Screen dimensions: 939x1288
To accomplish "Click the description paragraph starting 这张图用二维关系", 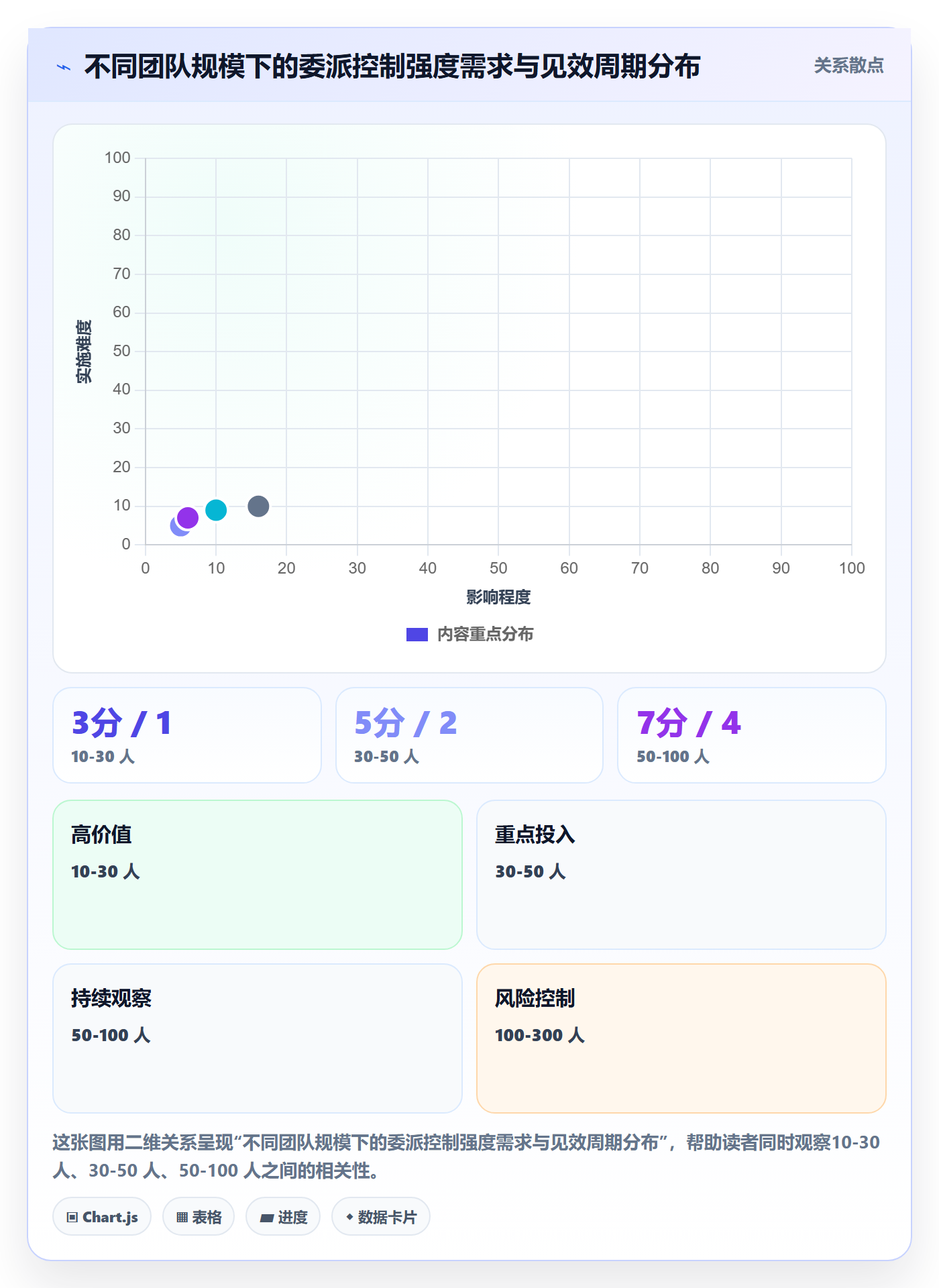I will click(466, 1157).
